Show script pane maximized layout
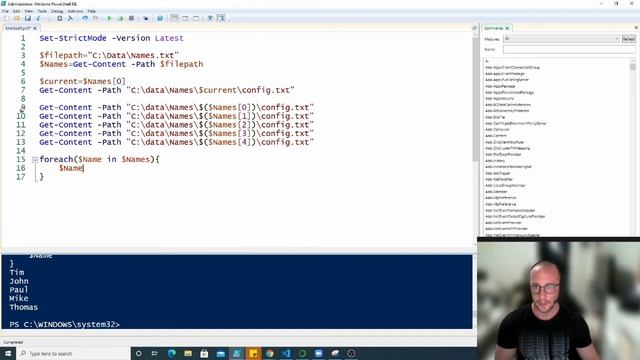Image resolution: width=640 pixels, height=360 pixels. [x=196, y=18]
